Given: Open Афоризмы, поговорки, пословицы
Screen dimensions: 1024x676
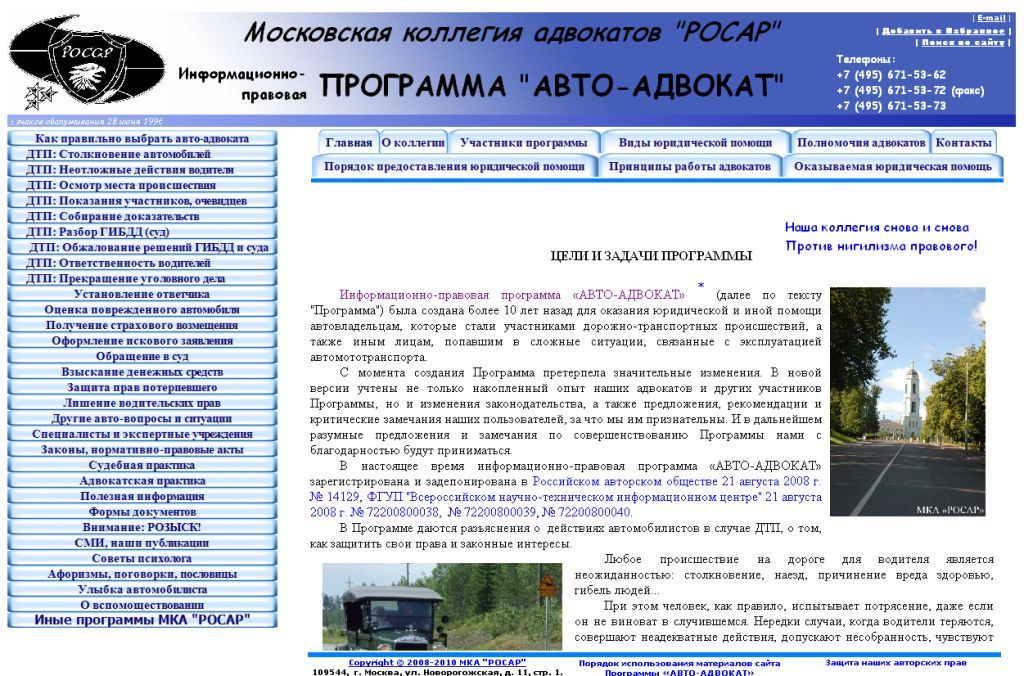Looking at the screenshot, I should point(142,574).
